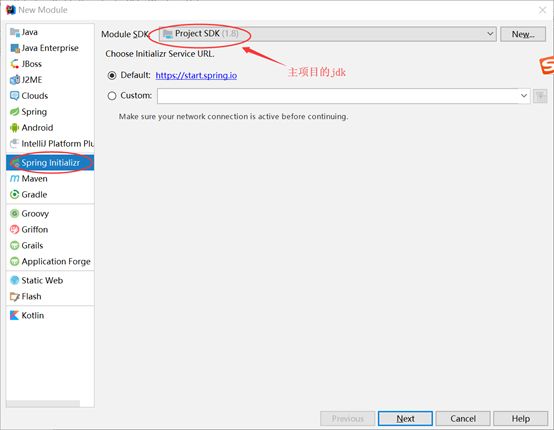Select the Spring leaf icon
This screenshot has height=430, width=554.
[14, 112]
